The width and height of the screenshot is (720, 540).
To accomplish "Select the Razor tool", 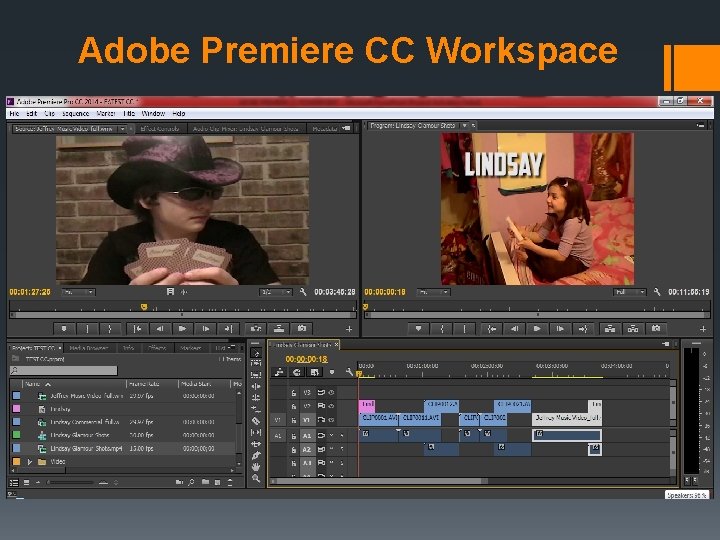I will click(256, 421).
